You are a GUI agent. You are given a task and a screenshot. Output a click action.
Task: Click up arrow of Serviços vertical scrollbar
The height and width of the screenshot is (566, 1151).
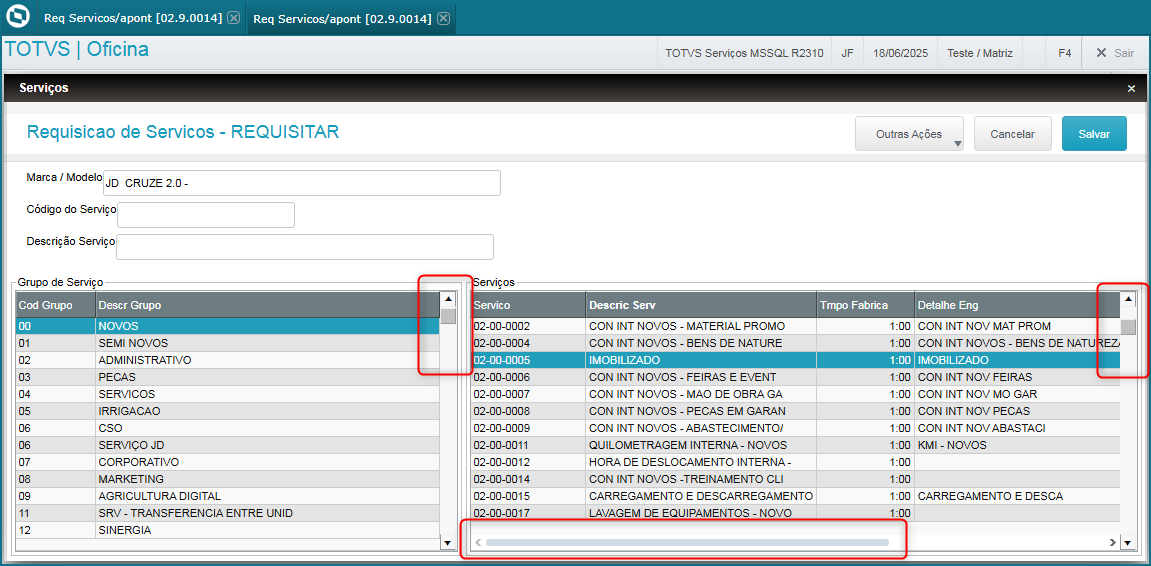(1128, 299)
